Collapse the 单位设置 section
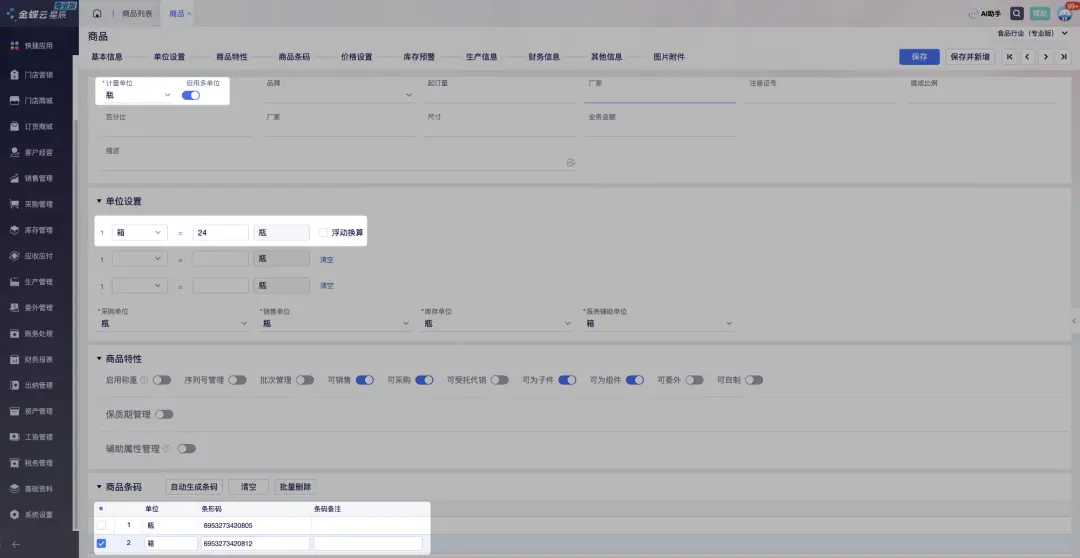Image resolution: width=1080 pixels, height=558 pixels. pos(99,201)
